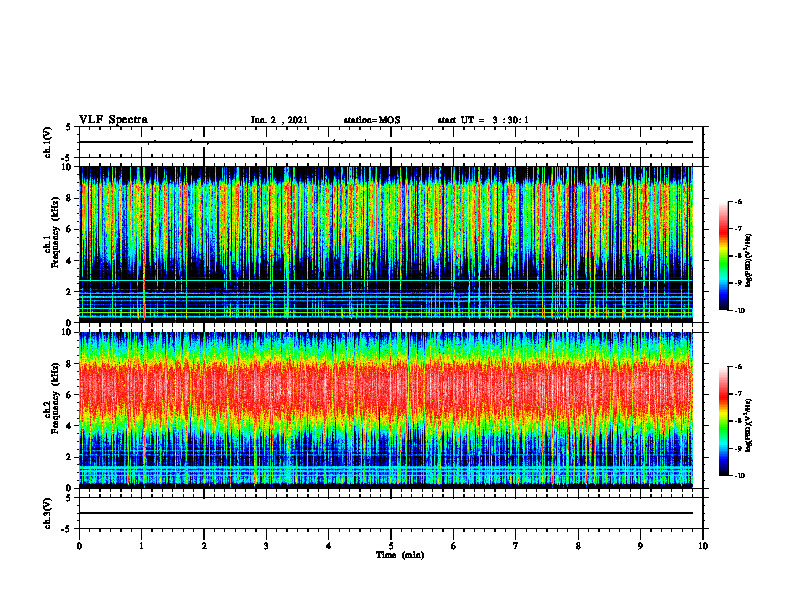
Task: Click inside the ch.1 spectrogram plot
Action: pyautogui.click(x=386, y=244)
